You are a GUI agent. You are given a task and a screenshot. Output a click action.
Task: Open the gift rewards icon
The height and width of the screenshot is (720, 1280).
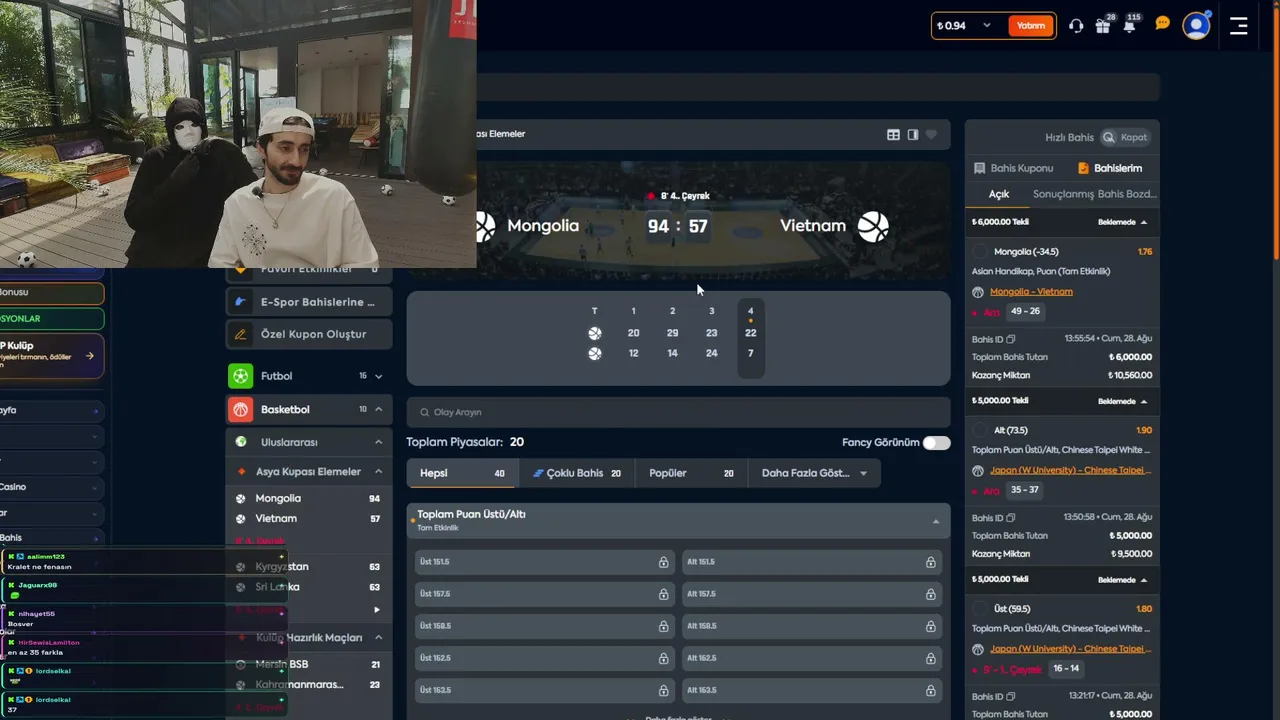pyautogui.click(x=1103, y=26)
